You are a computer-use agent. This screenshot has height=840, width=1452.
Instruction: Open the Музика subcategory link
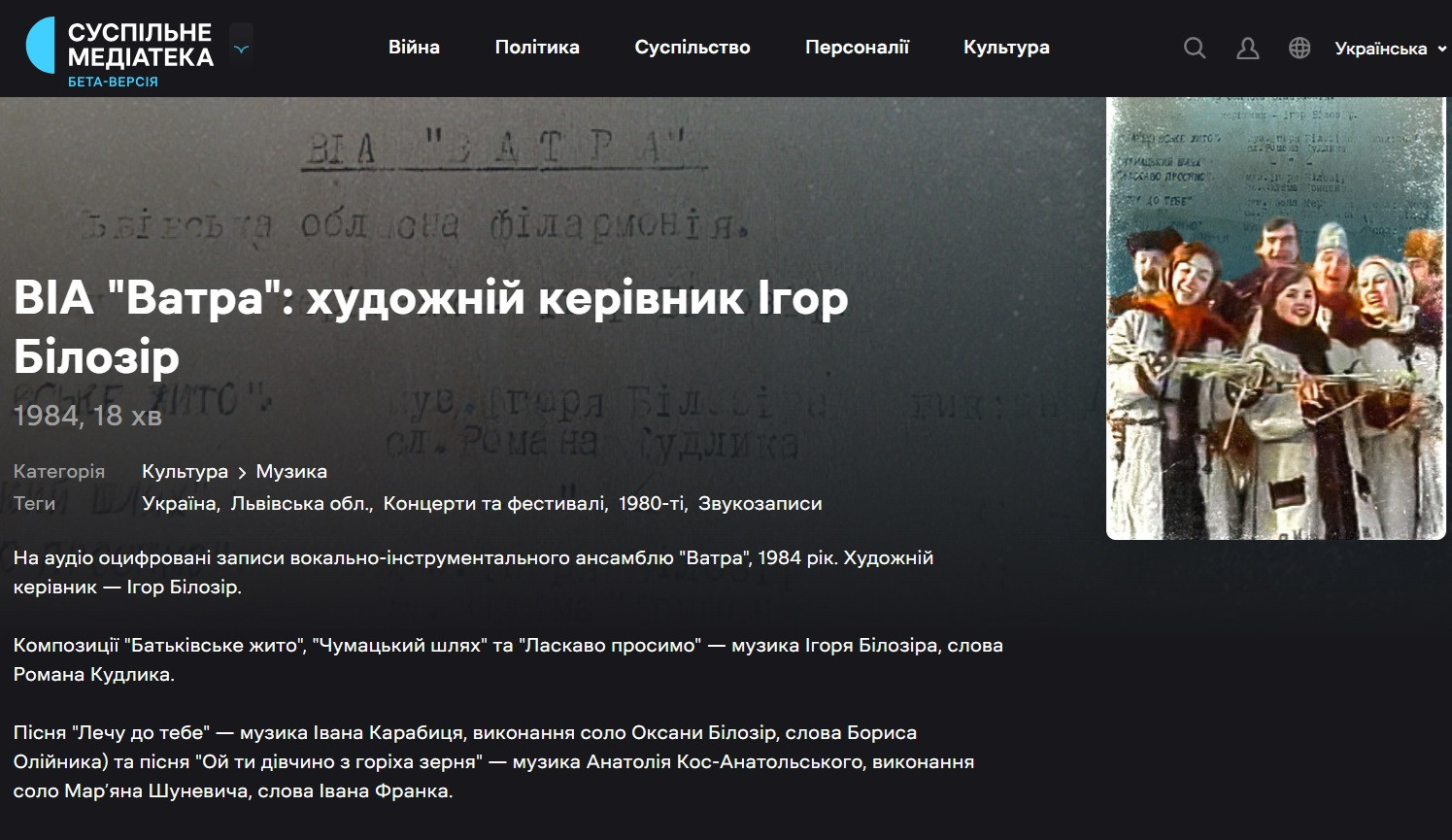click(291, 472)
